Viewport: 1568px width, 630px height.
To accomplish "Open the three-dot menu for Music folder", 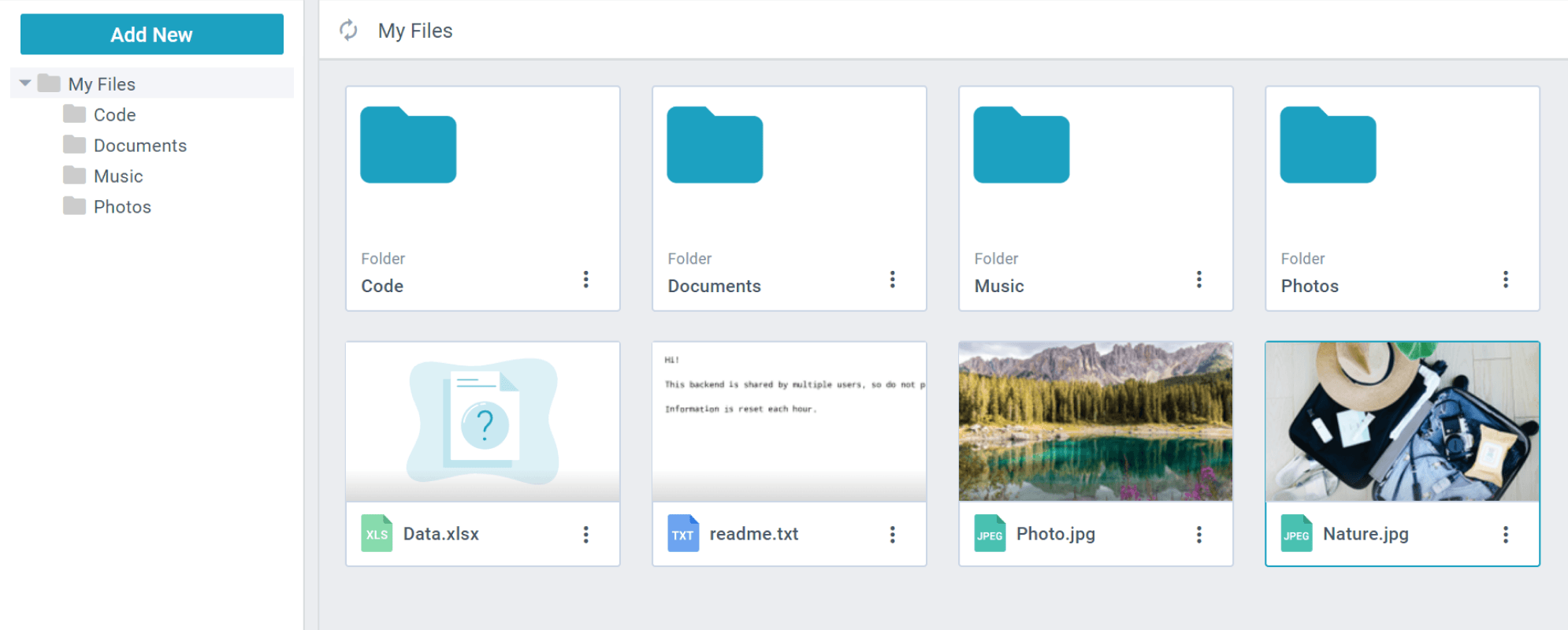I will click(x=1198, y=280).
